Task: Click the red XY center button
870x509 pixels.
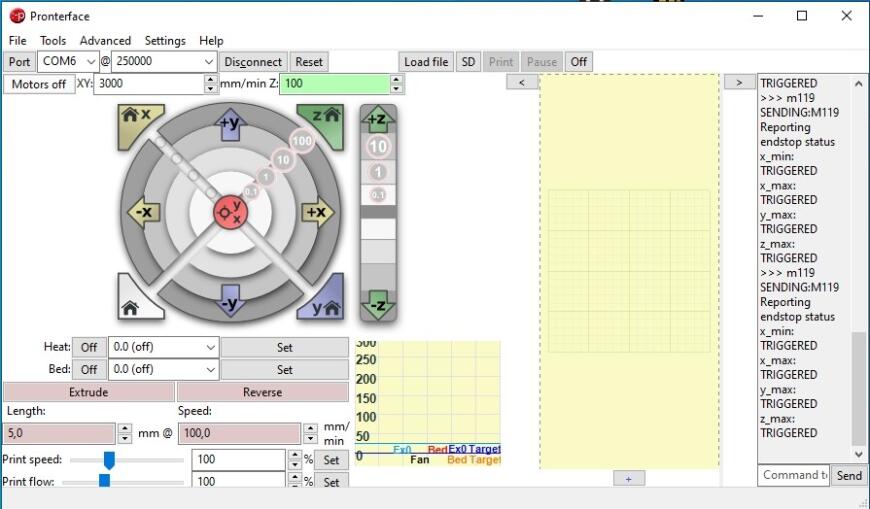Action: click(230, 212)
